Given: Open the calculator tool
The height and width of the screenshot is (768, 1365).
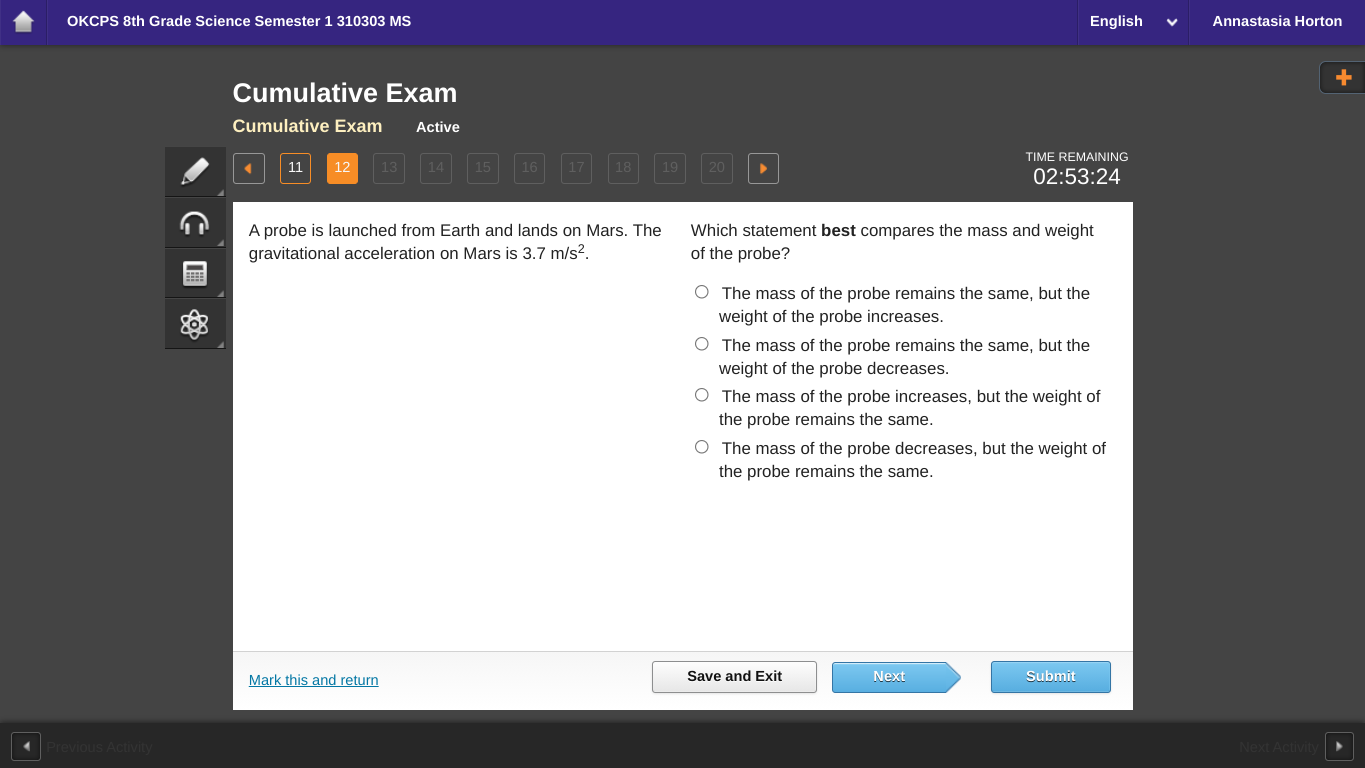Looking at the screenshot, I should click(x=195, y=273).
